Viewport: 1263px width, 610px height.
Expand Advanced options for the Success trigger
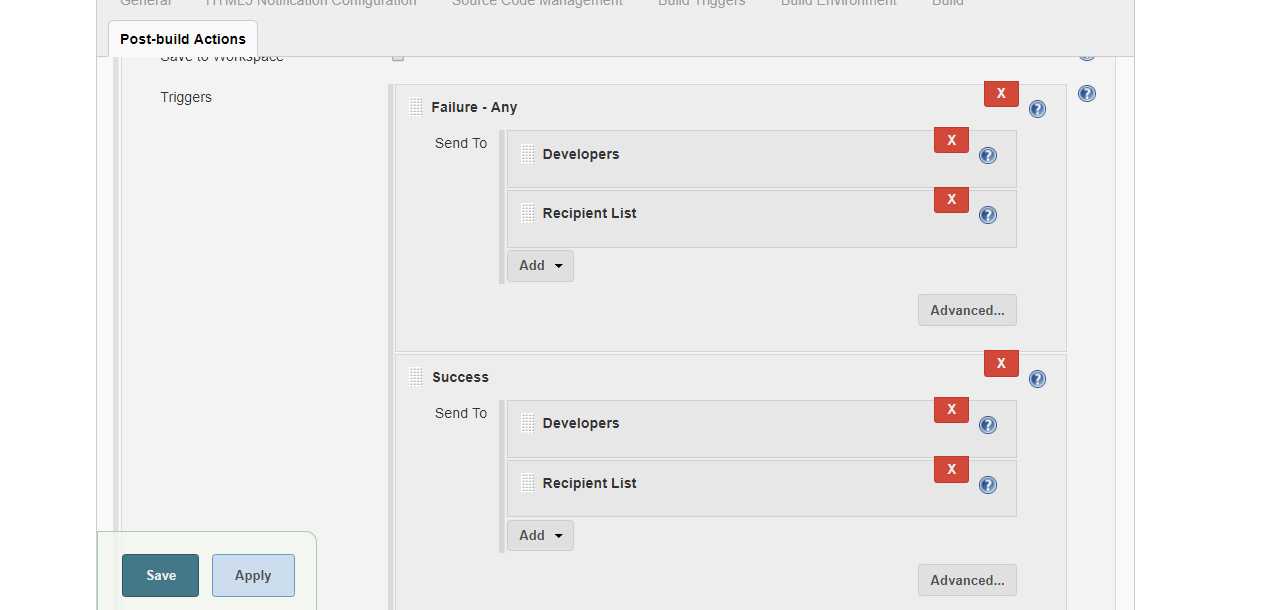click(x=967, y=580)
